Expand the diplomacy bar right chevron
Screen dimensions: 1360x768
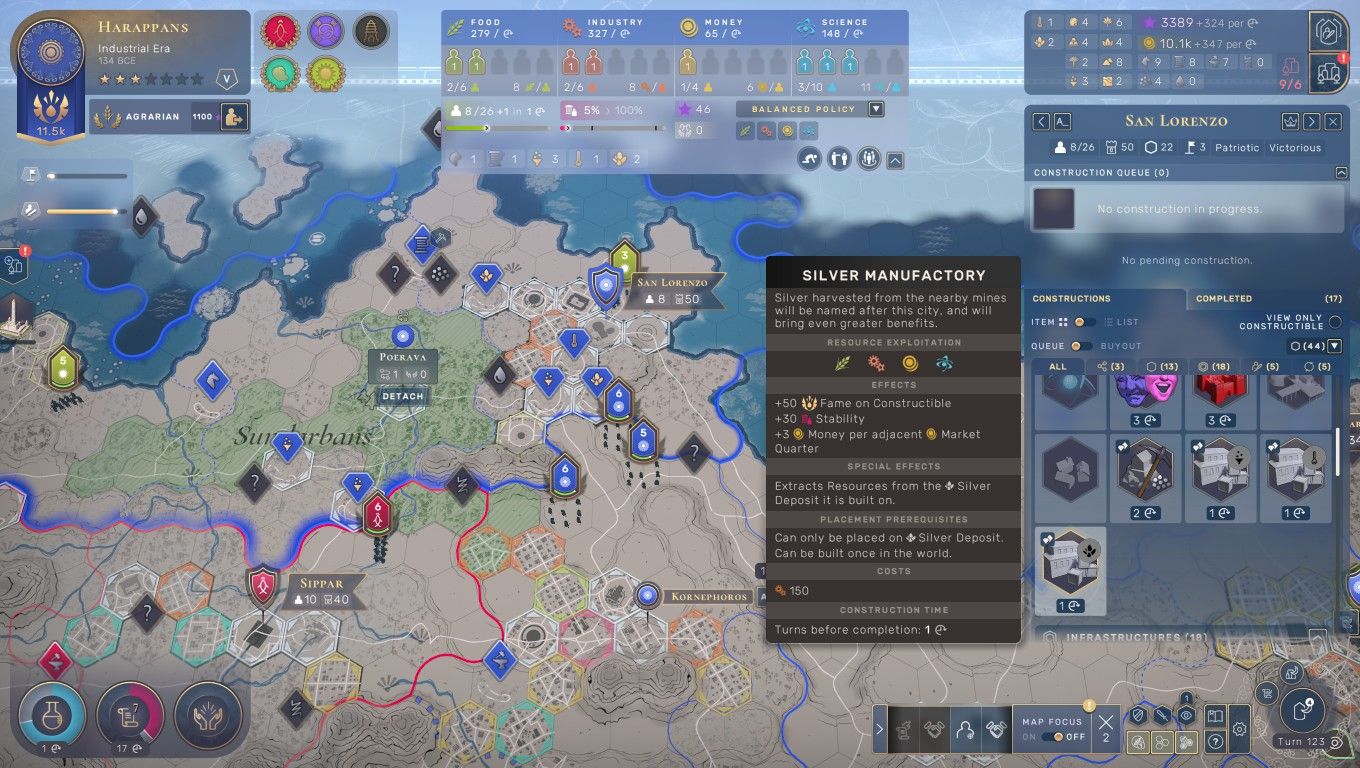tap(880, 730)
